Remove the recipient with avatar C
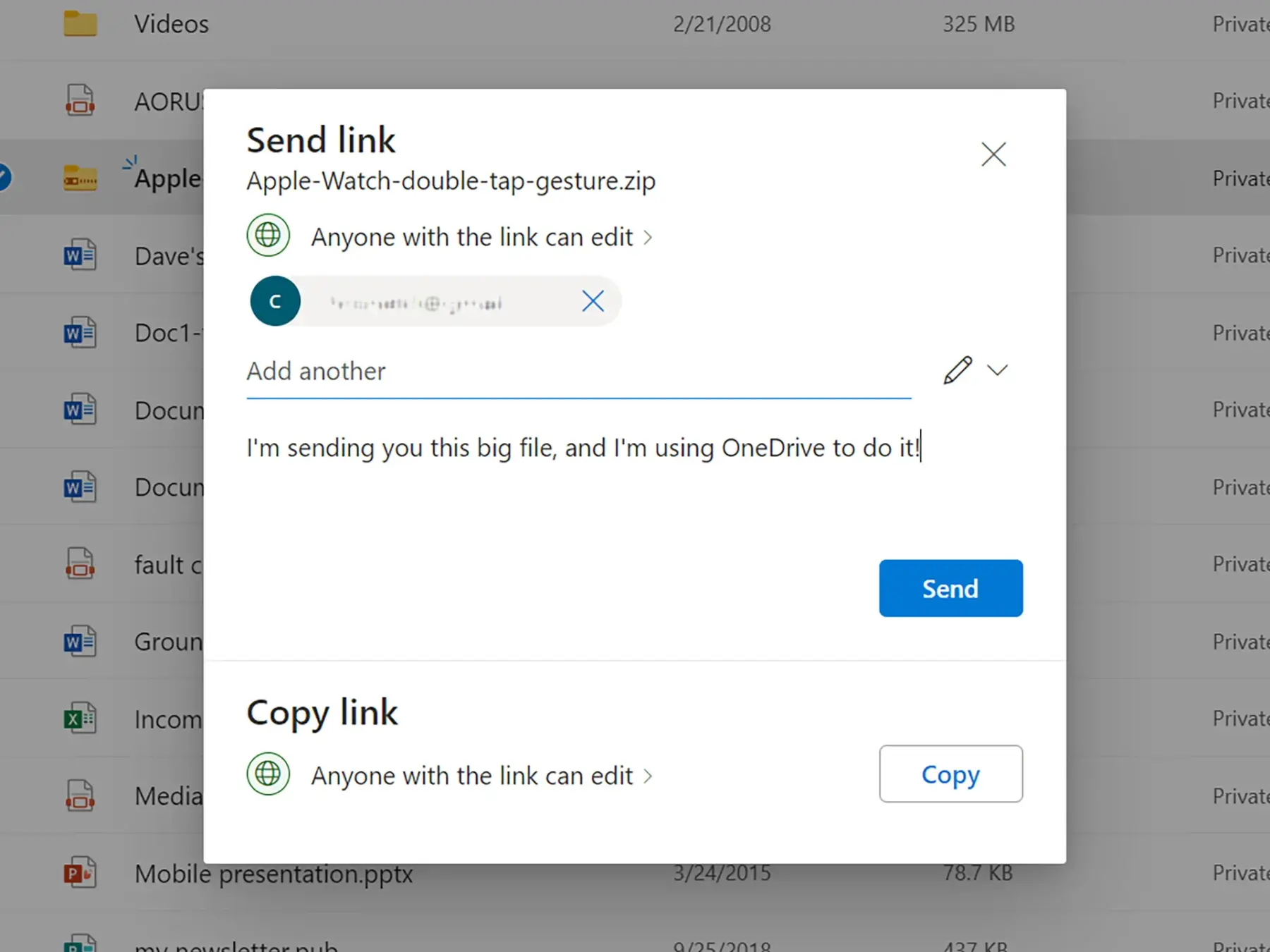Image resolution: width=1270 pixels, height=952 pixels. pyautogui.click(x=593, y=301)
